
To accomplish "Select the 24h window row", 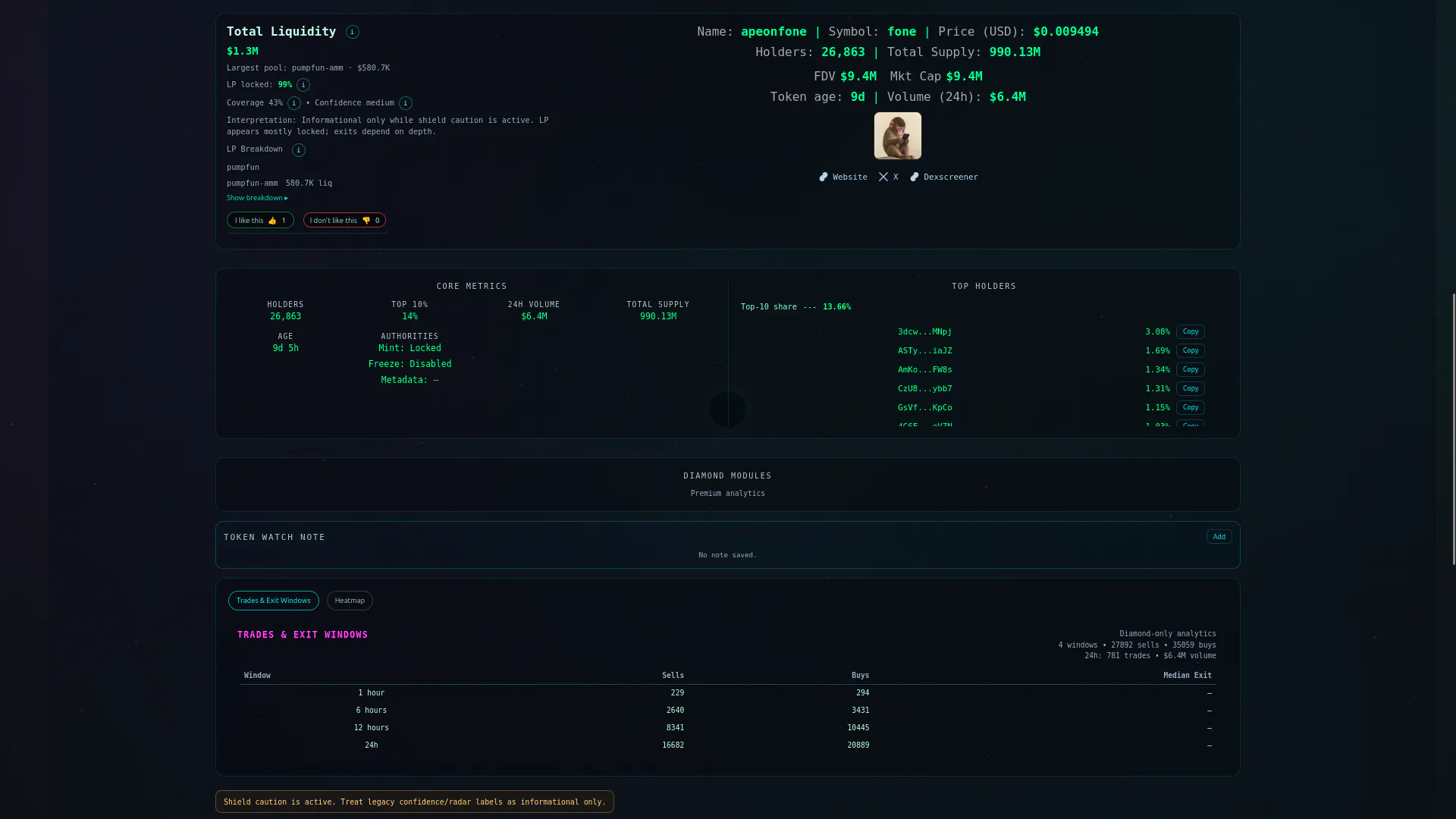I will point(727,745).
